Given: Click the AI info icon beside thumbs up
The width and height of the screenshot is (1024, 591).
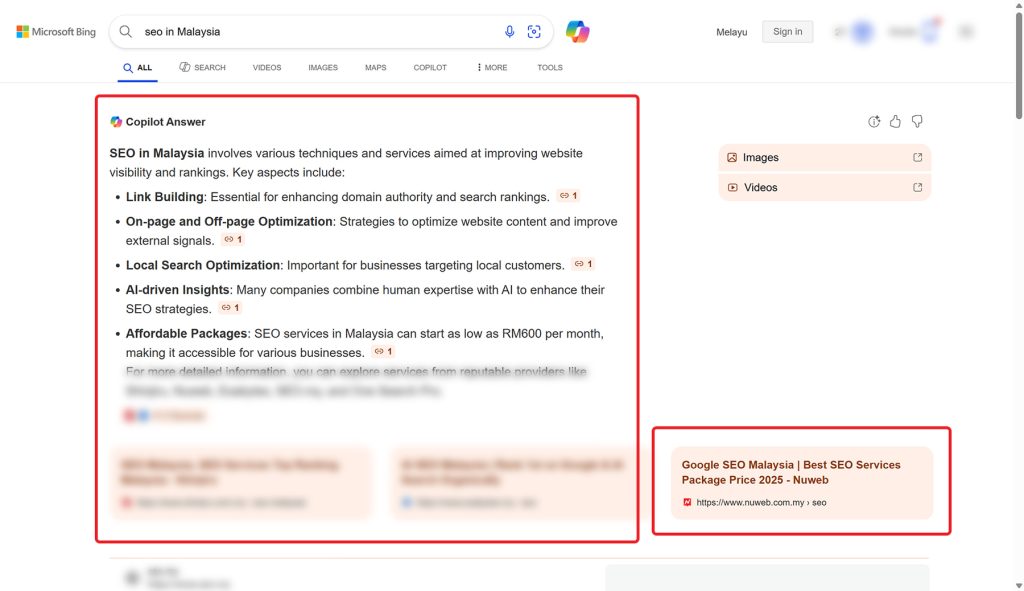Looking at the screenshot, I should coord(874,121).
